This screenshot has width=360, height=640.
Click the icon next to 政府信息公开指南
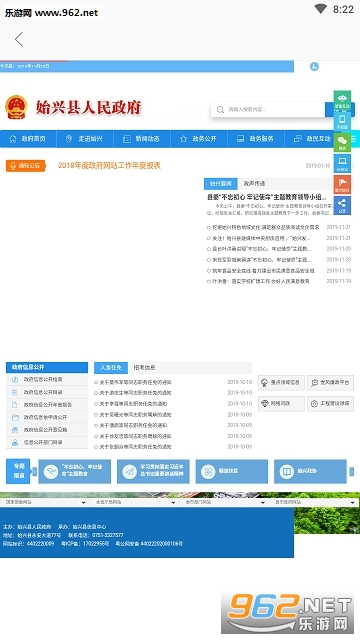[15, 380]
